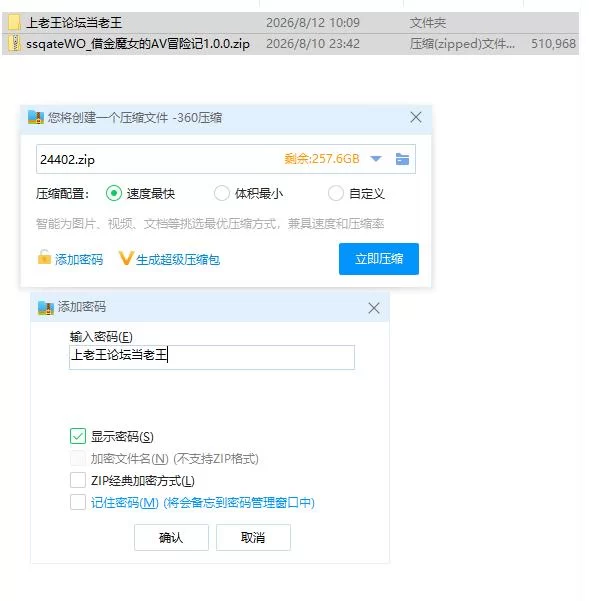Viewport: 589px width, 601px height.
Task: Click the 360压缩 icon in 添加密码 dialog title
Action: point(46,307)
